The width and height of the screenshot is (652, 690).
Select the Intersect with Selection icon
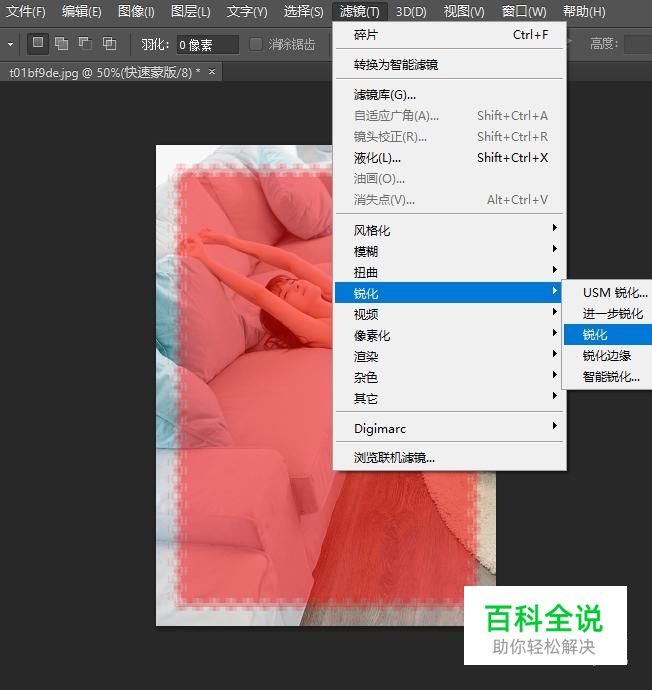[109, 44]
